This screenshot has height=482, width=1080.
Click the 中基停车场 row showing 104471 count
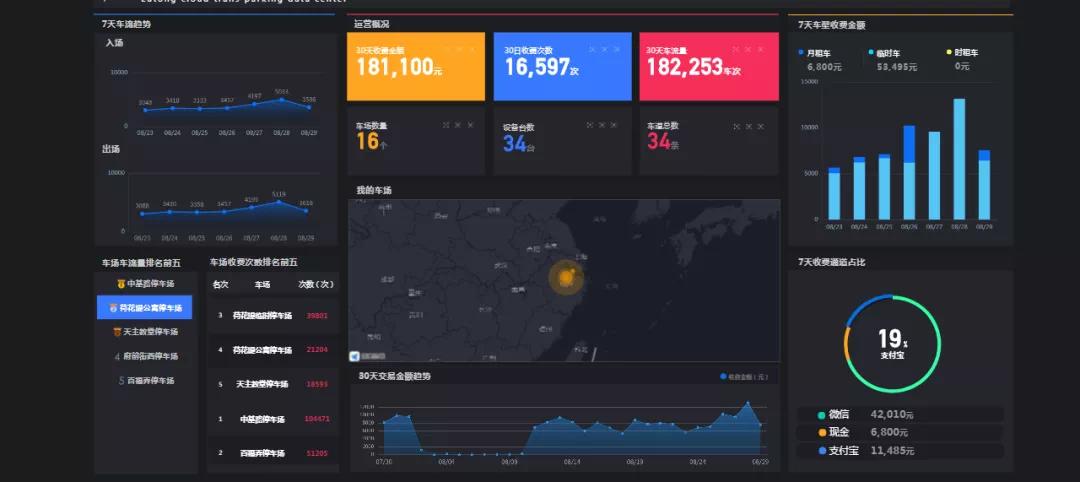click(x=272, y=419)
